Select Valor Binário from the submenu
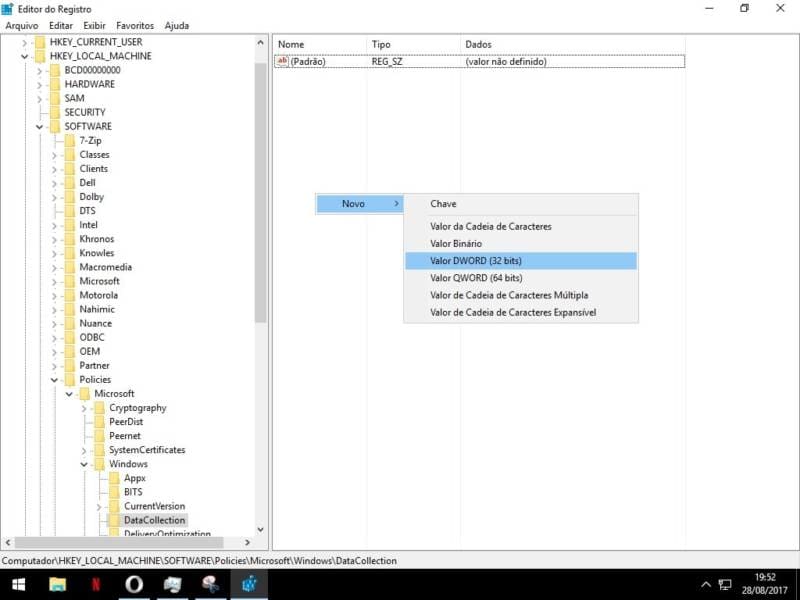The height and width of the screenshot is (600, 800). pos(521,244)
